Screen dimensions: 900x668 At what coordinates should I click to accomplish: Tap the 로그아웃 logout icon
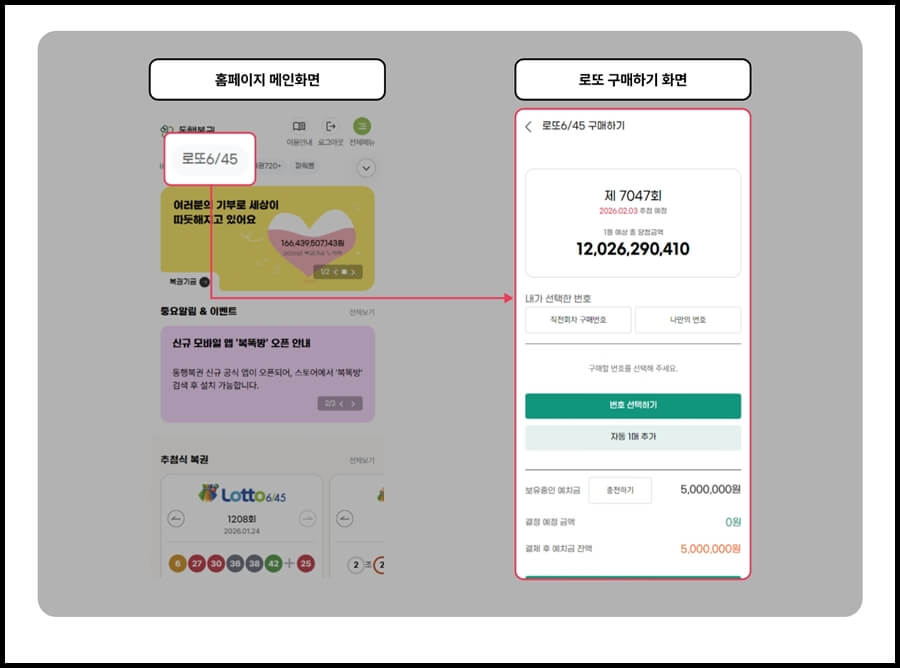click(331, 126)
